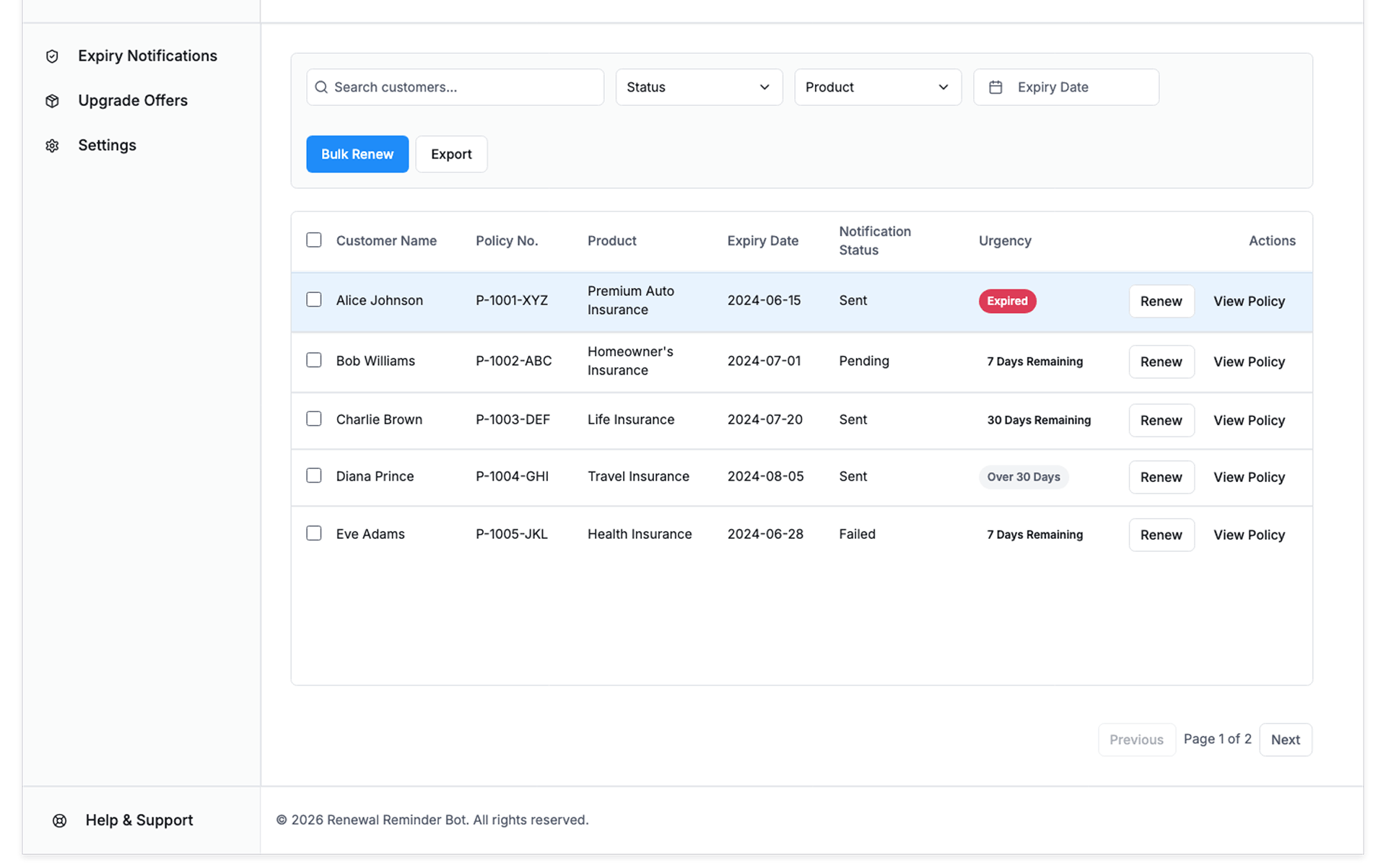
Task: Toggle checkbox next to Charlie Brown
Action: [x=313, y=418]
